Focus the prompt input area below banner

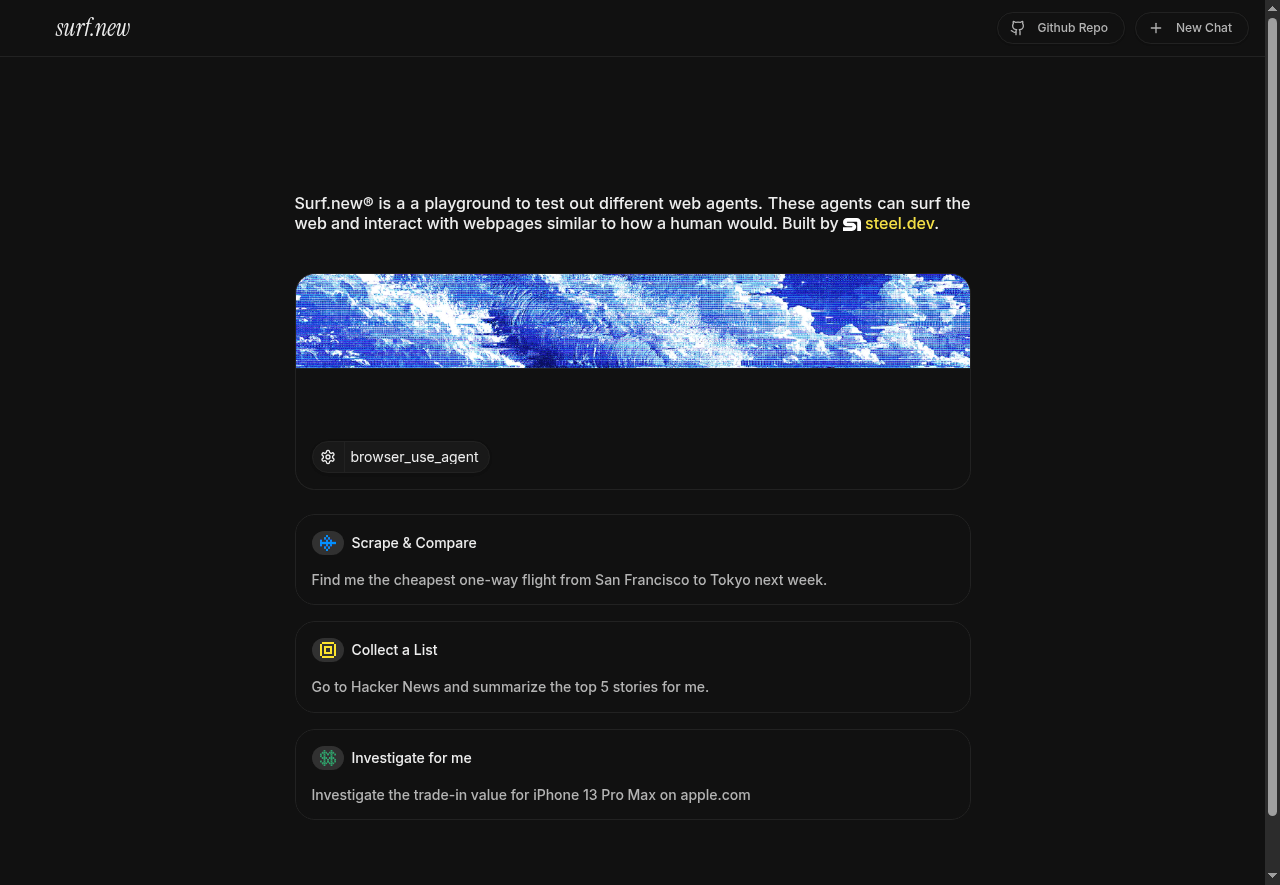(x=632, y=403)
